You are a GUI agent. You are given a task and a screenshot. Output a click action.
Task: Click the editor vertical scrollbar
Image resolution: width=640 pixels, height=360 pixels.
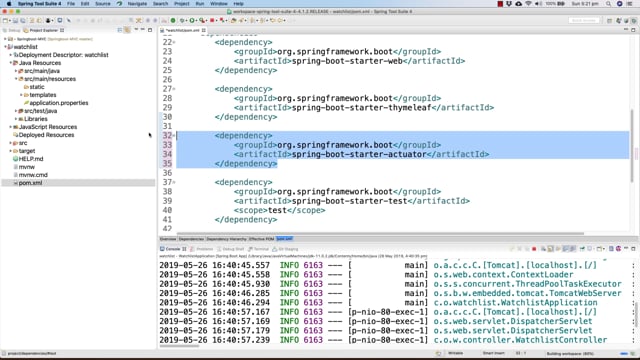click(632, 145)
